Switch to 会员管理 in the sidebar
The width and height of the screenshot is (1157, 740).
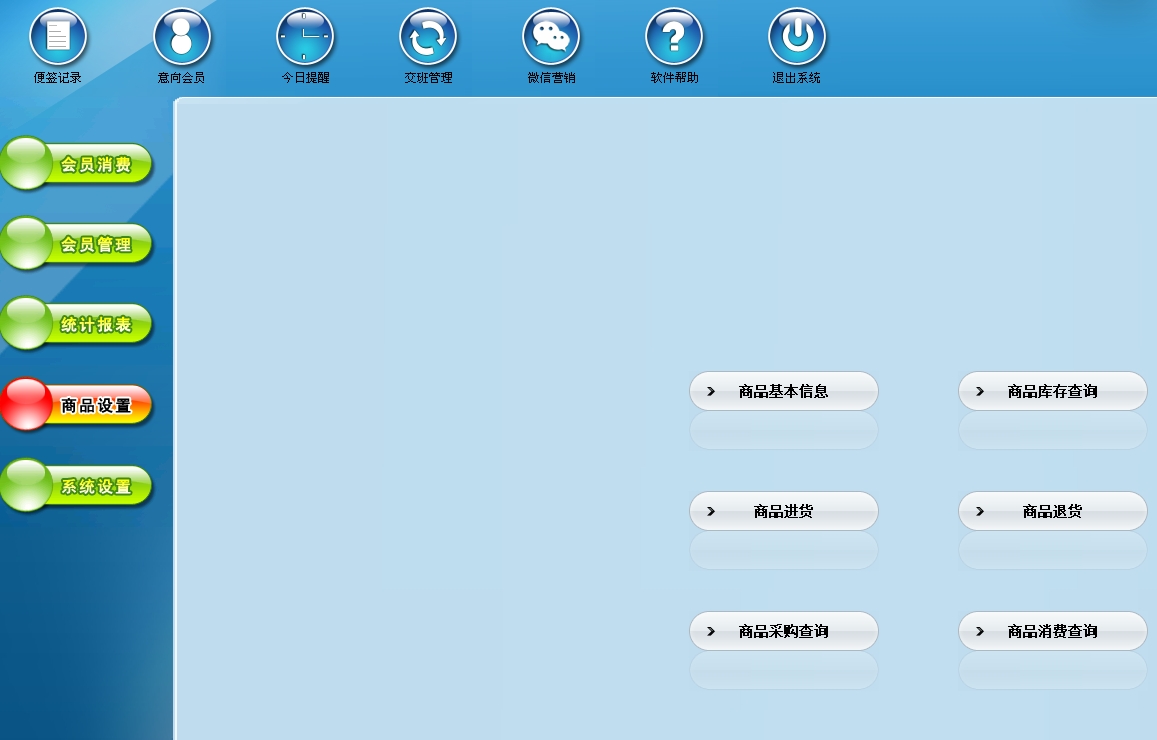click(x=96, y=245)
